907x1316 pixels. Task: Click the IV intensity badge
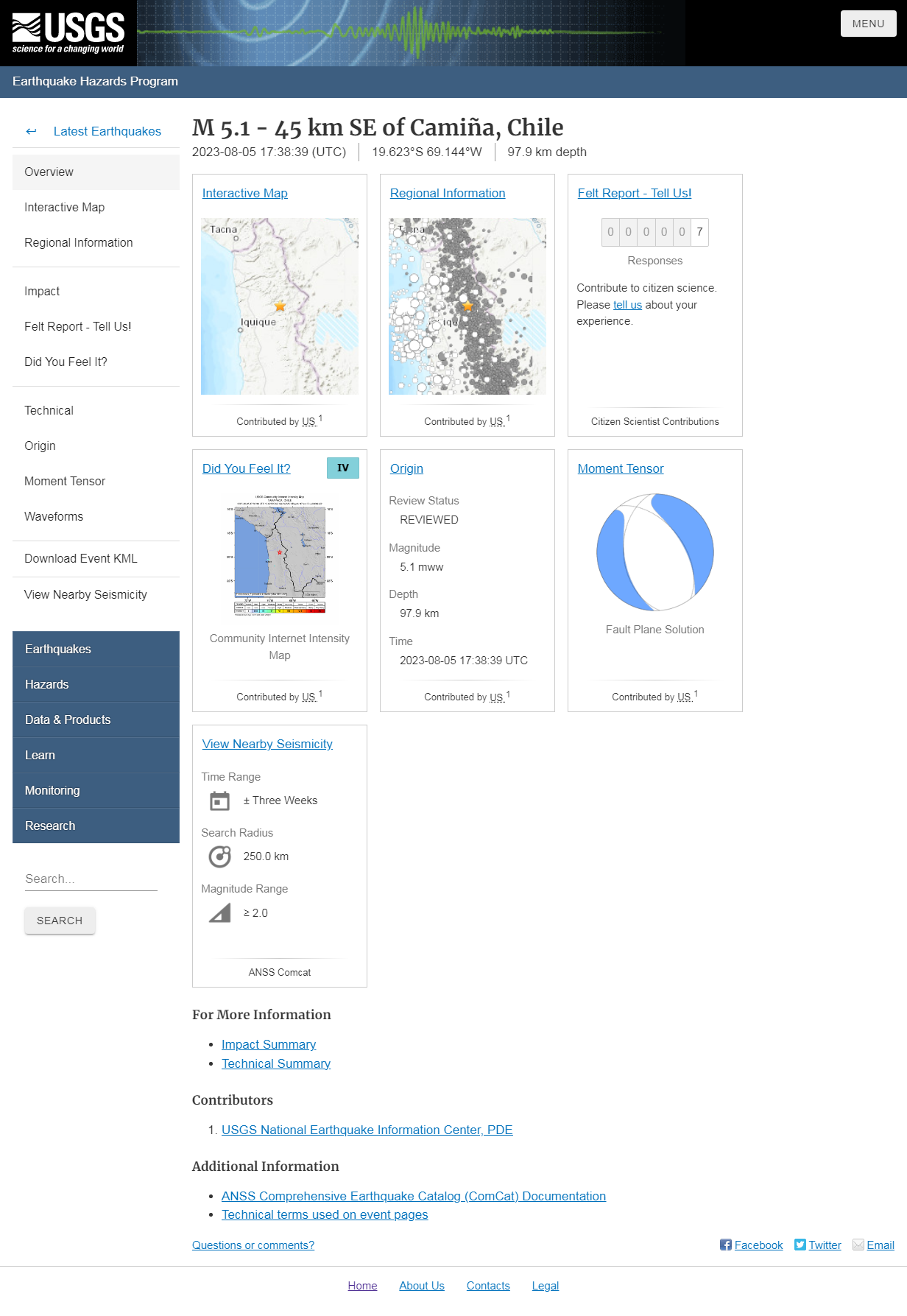tap(343, 468)
